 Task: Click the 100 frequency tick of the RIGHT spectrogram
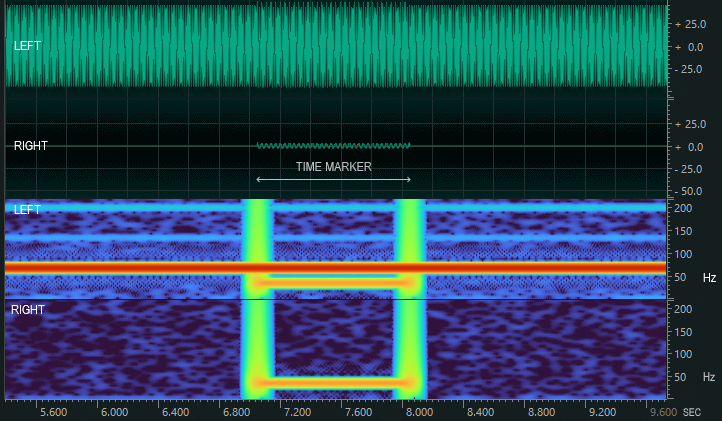coord(684,354)
